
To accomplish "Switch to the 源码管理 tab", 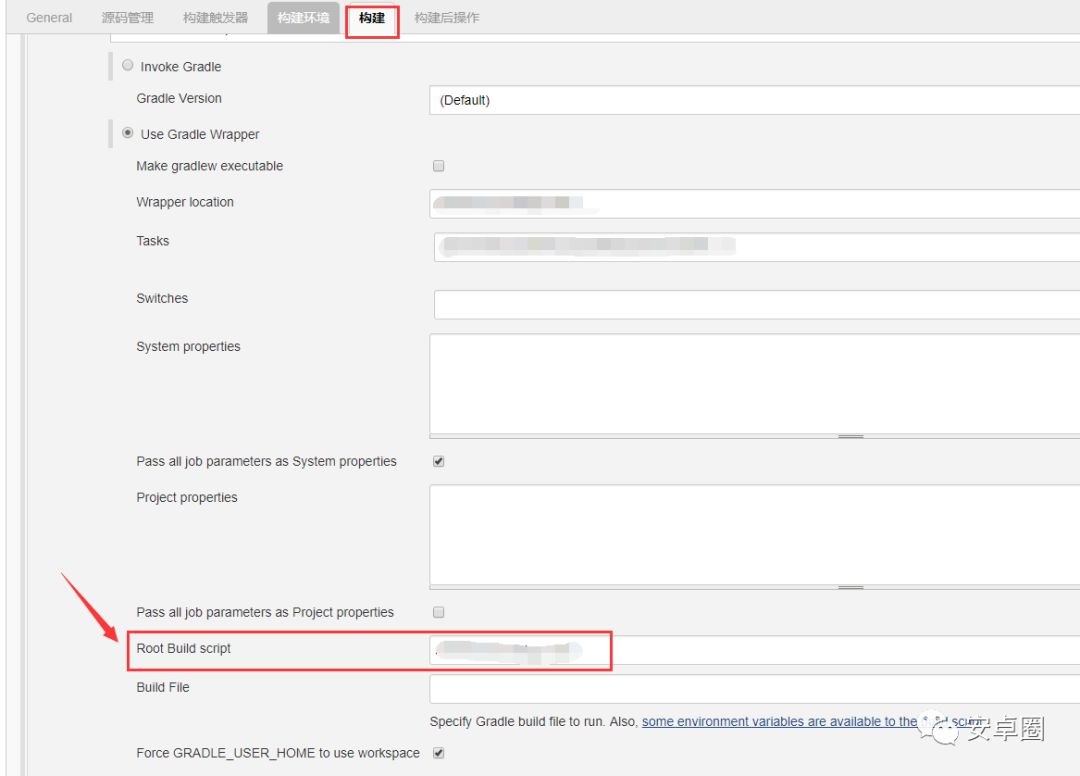I will pyautogui.click(x=127, y=18).
